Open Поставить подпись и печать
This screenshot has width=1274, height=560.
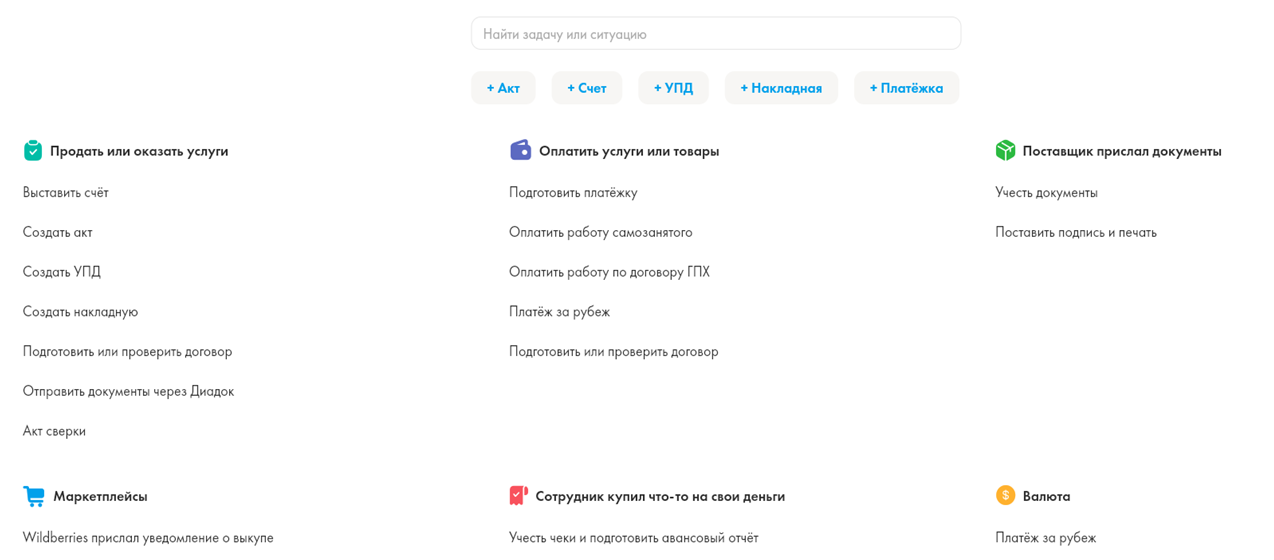[x=1076, y=232]
